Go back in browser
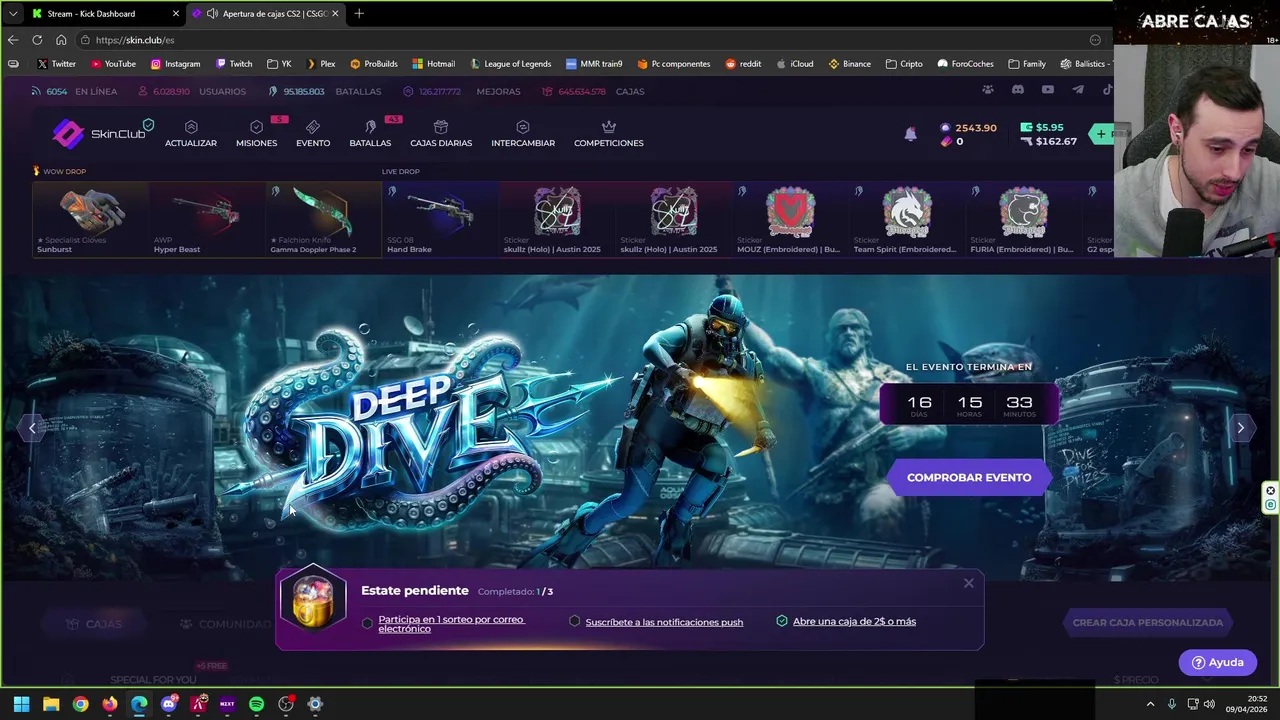 pyautogui.click(x=13, y=40)
